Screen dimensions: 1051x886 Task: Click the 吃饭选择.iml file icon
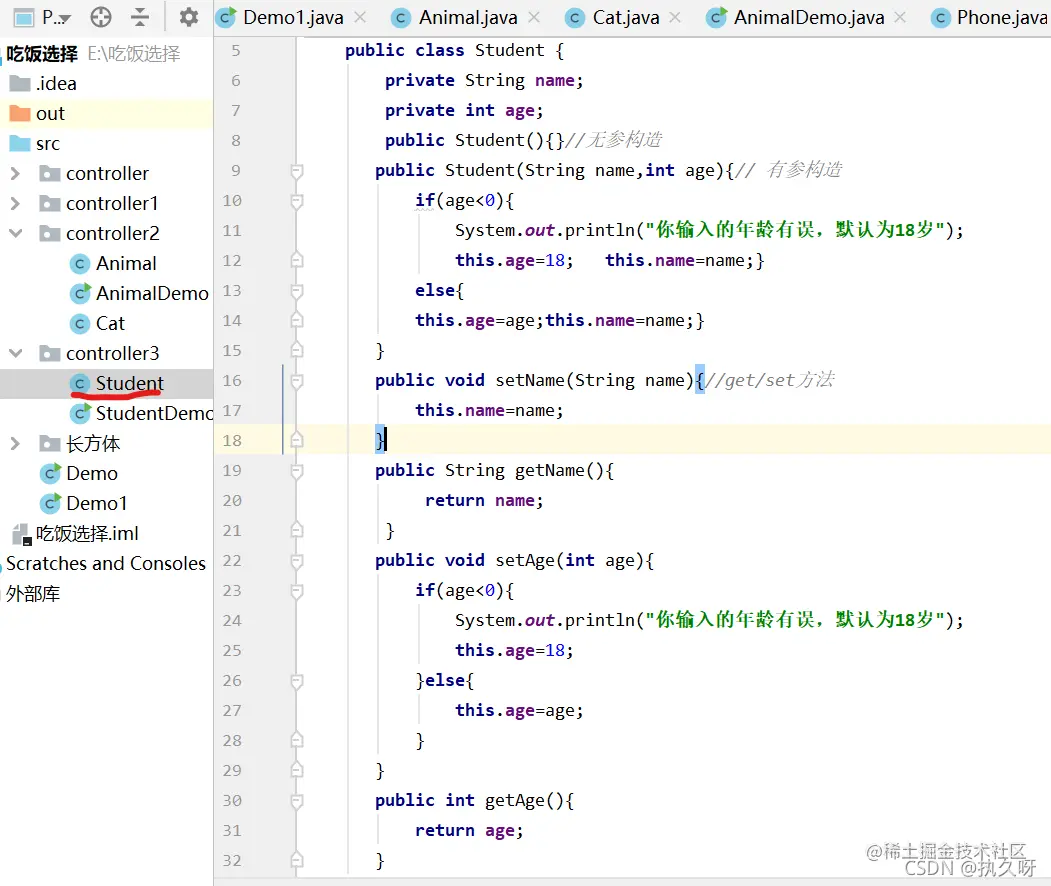[x=21, y=534]
